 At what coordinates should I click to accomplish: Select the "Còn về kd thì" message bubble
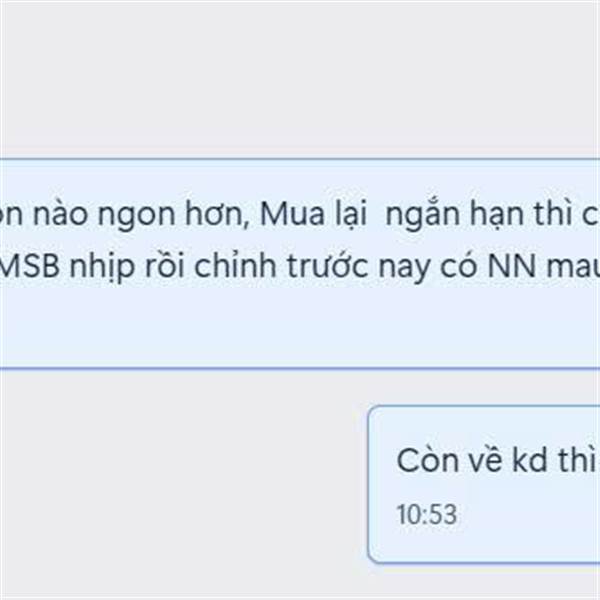484,484
